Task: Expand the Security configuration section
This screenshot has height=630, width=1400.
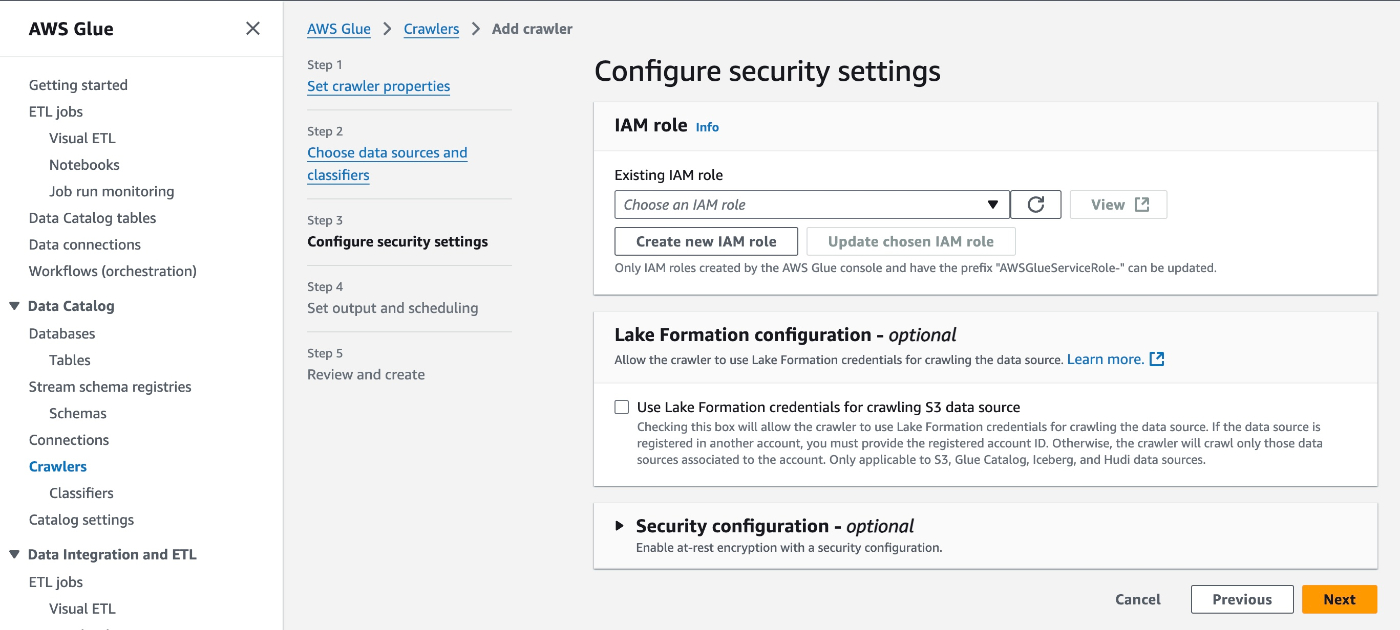Action: 620,526
